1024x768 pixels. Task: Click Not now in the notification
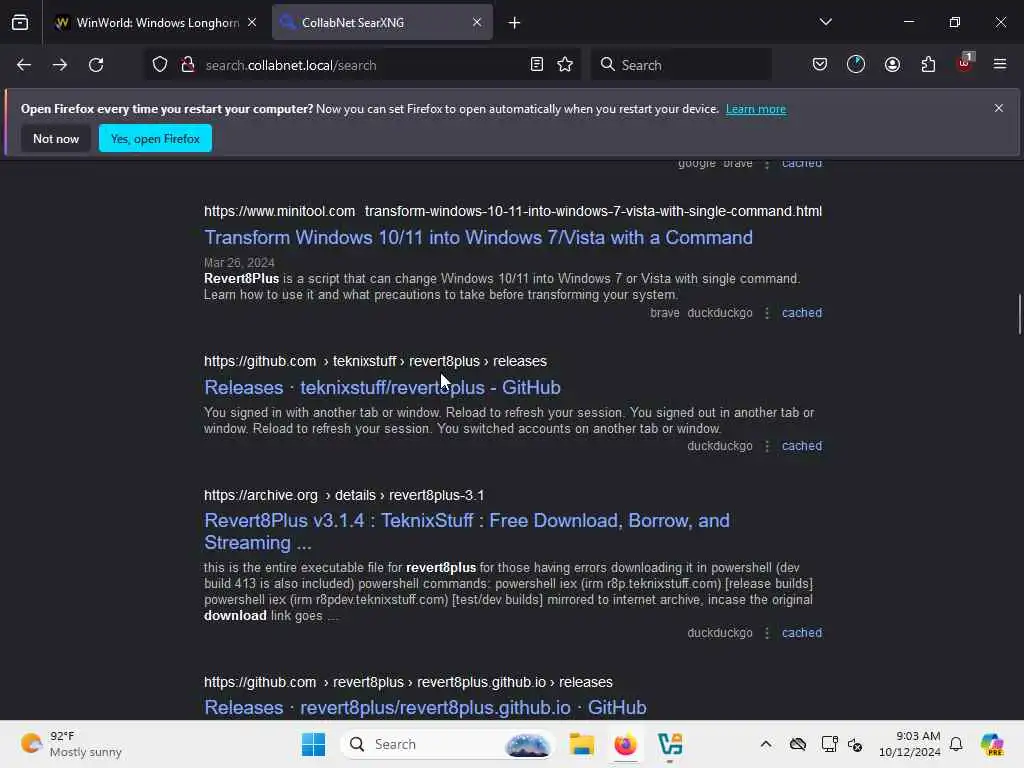56,138
